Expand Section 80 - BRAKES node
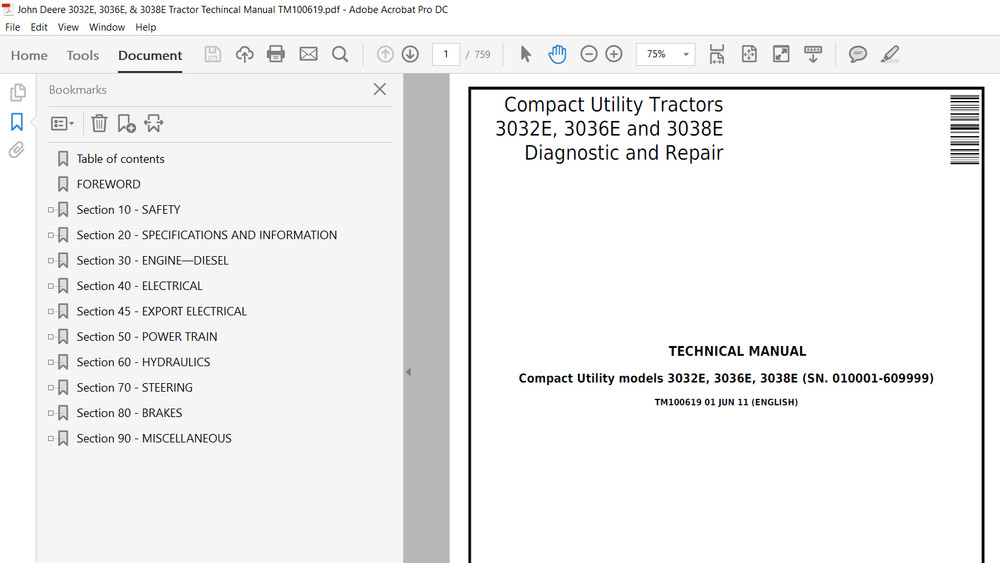Image resolution: width=1000 pixels, height=563 pixels. pos(51,413)
